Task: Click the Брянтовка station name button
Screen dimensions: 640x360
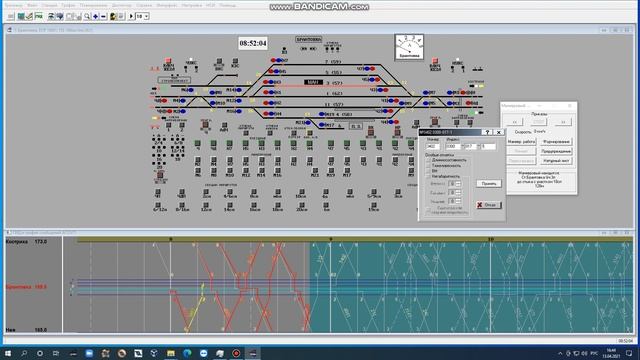Action: 309,40
